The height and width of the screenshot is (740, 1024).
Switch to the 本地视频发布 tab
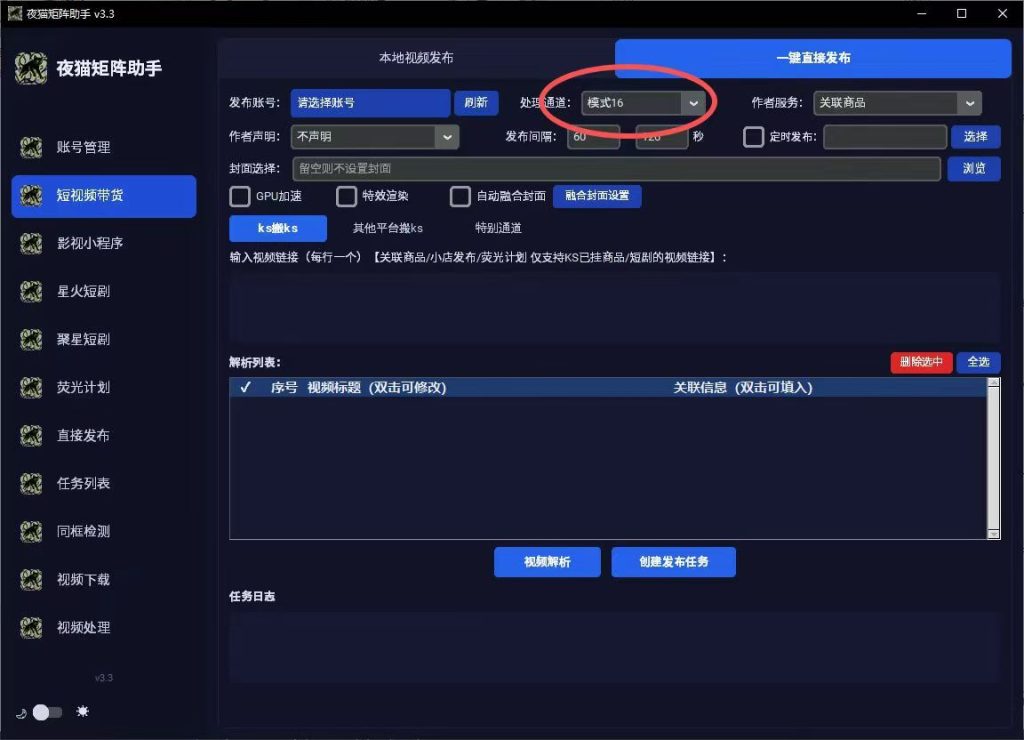416,58
